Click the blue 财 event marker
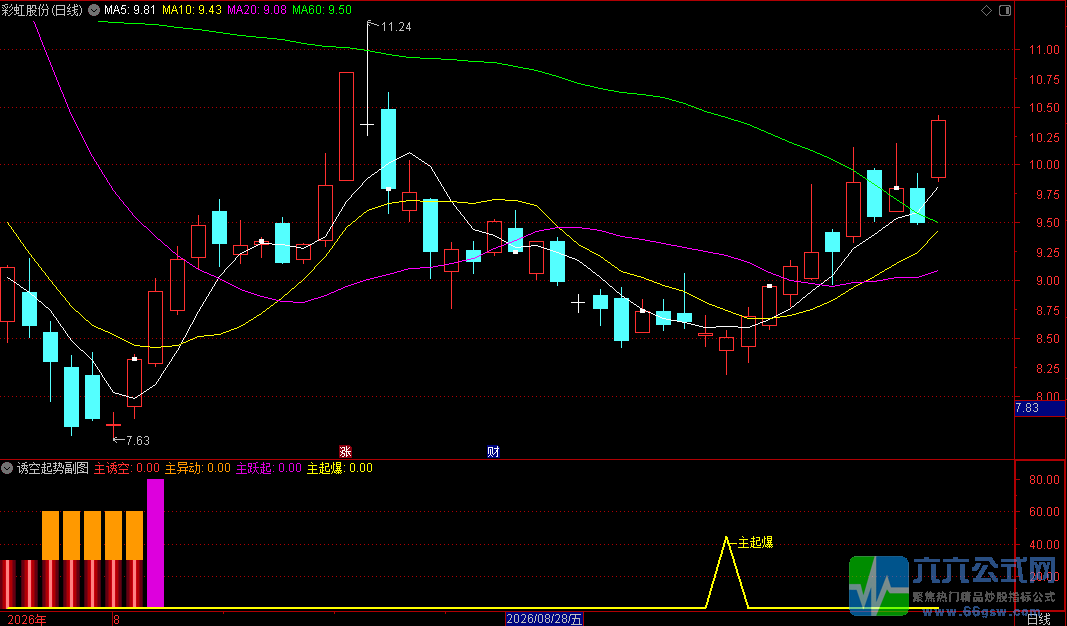Viewport: 1067px width, 626px height. 493,451
